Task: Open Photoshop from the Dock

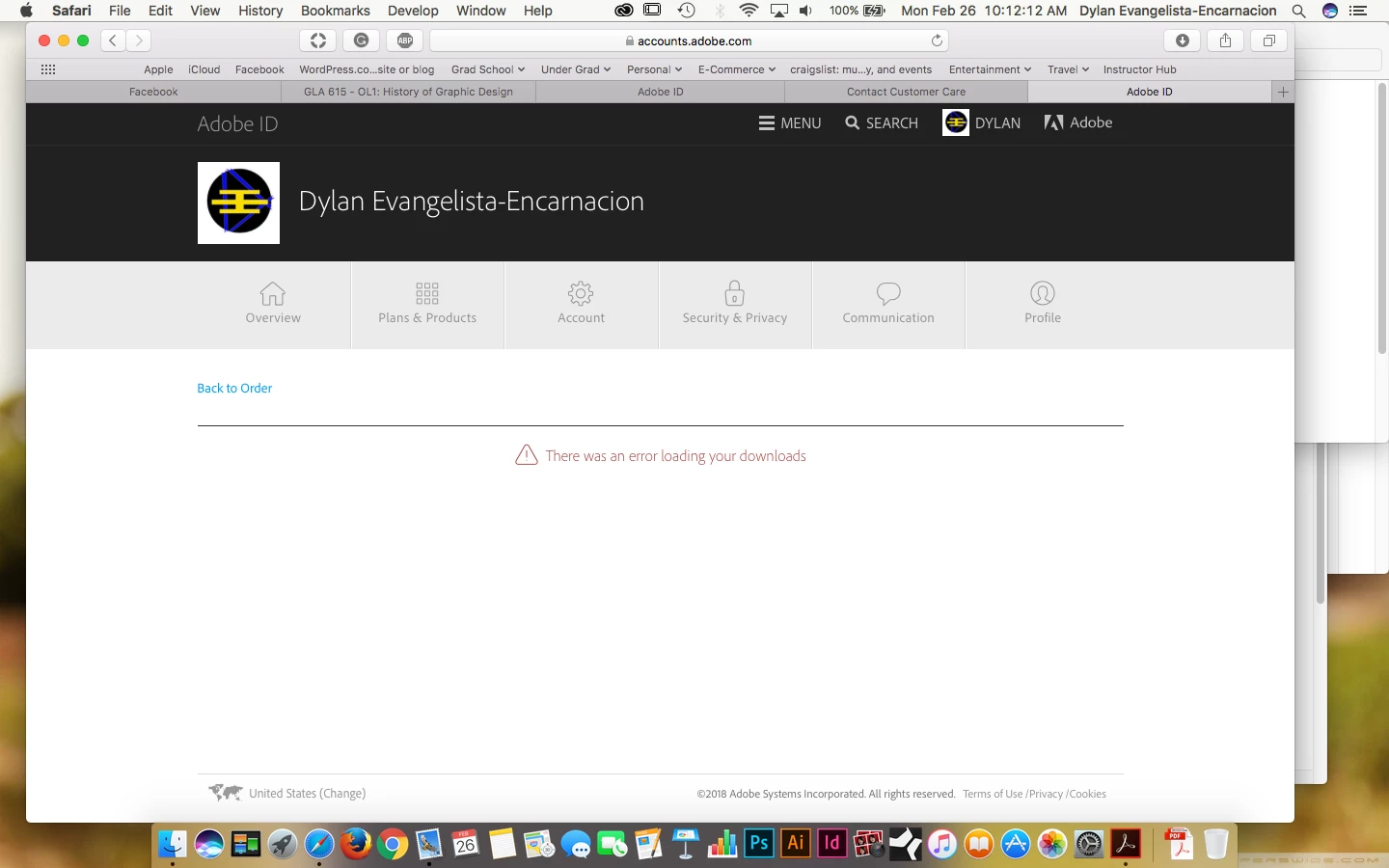Action: pyautogui.click(x=759, y=844)
